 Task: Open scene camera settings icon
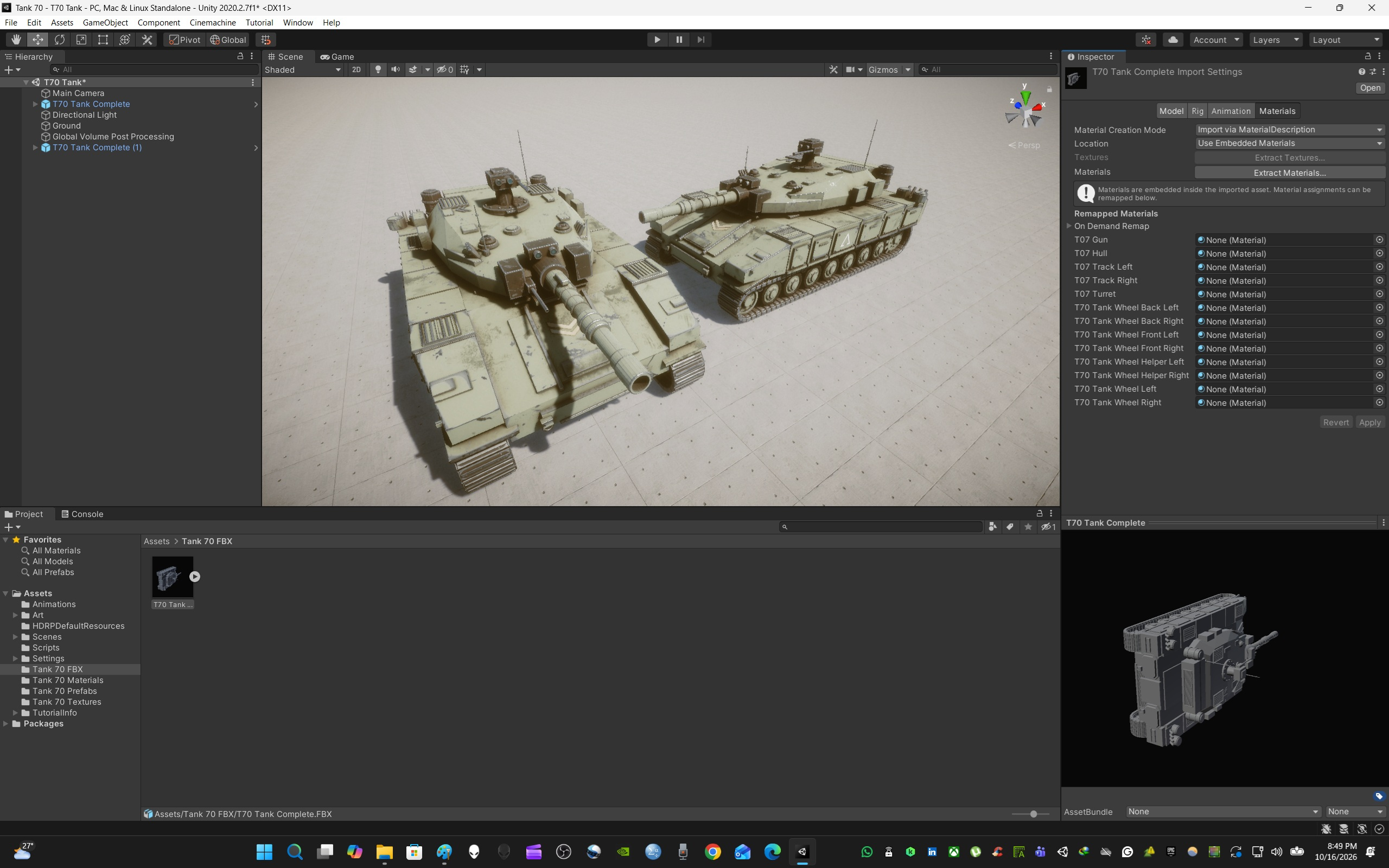[851, 69]
